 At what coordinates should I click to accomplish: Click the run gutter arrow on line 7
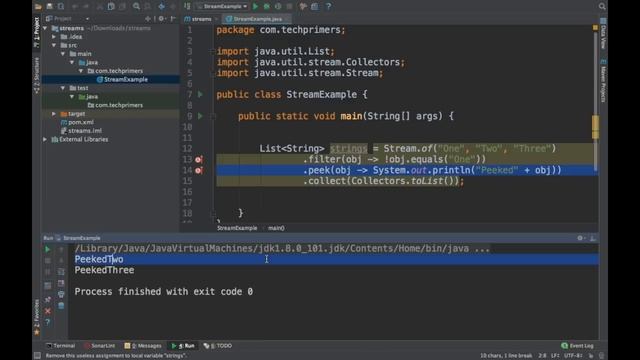click(x=200, y=95)
